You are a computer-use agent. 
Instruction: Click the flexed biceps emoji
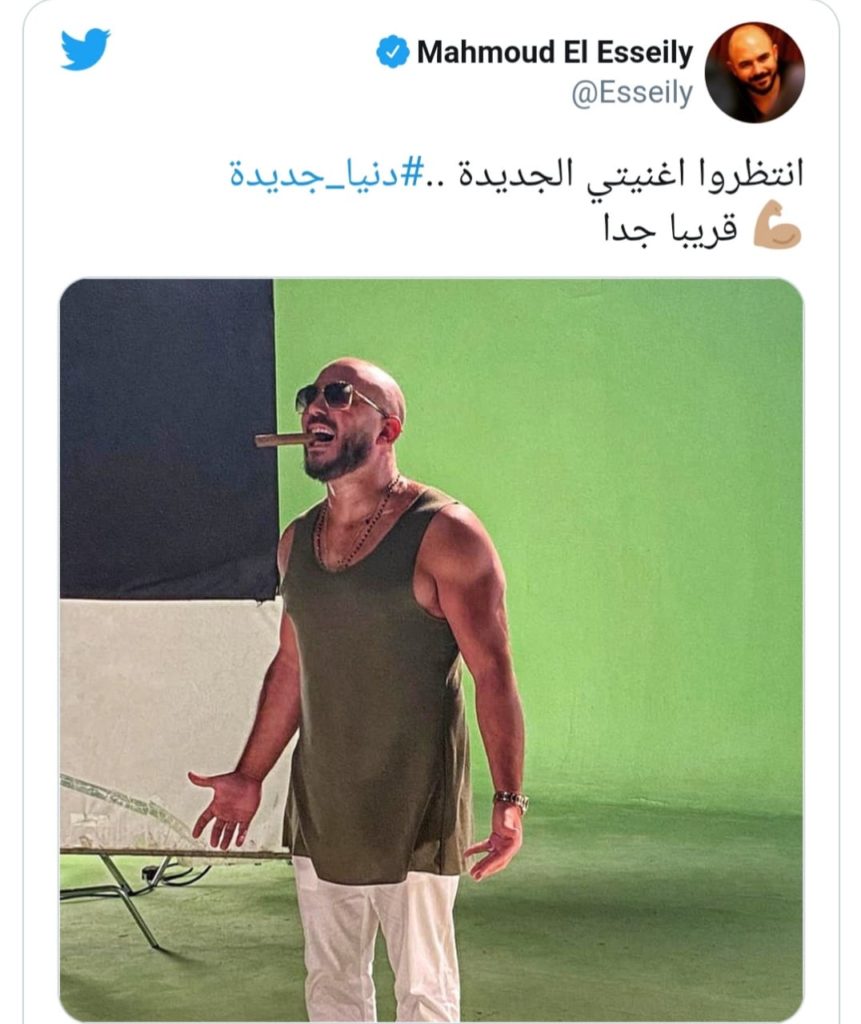click(777, 225)
